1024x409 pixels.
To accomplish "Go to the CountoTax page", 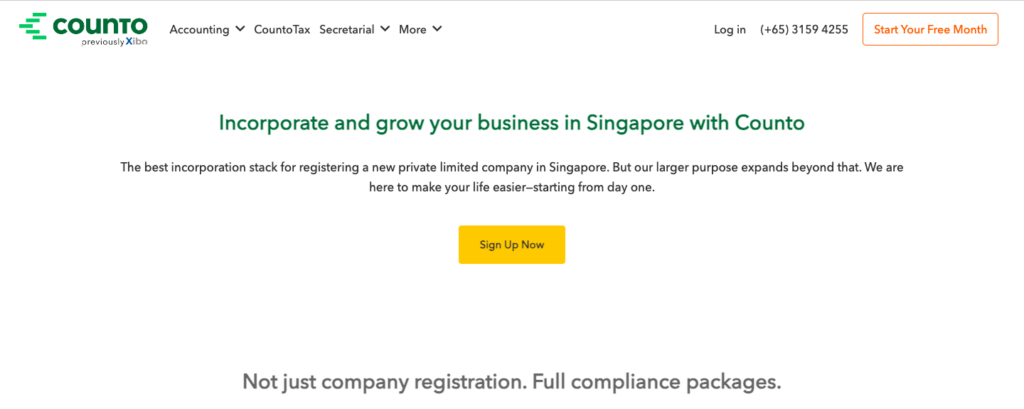I will (x=282, y=29).
